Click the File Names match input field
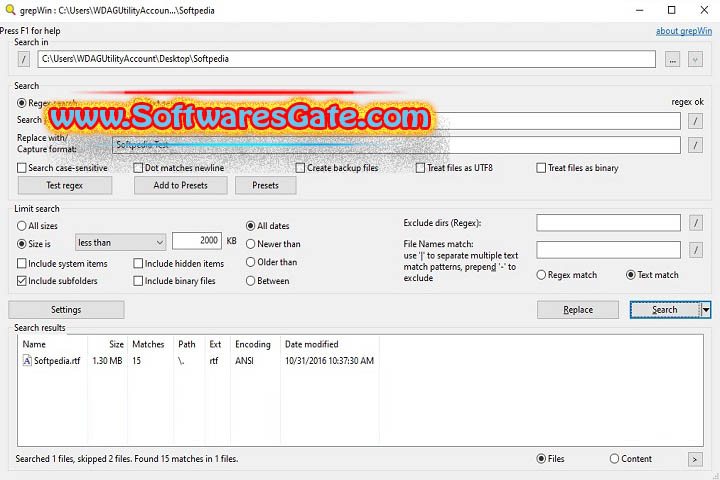The width and height of the screenshot is (720, 480). 608,250
